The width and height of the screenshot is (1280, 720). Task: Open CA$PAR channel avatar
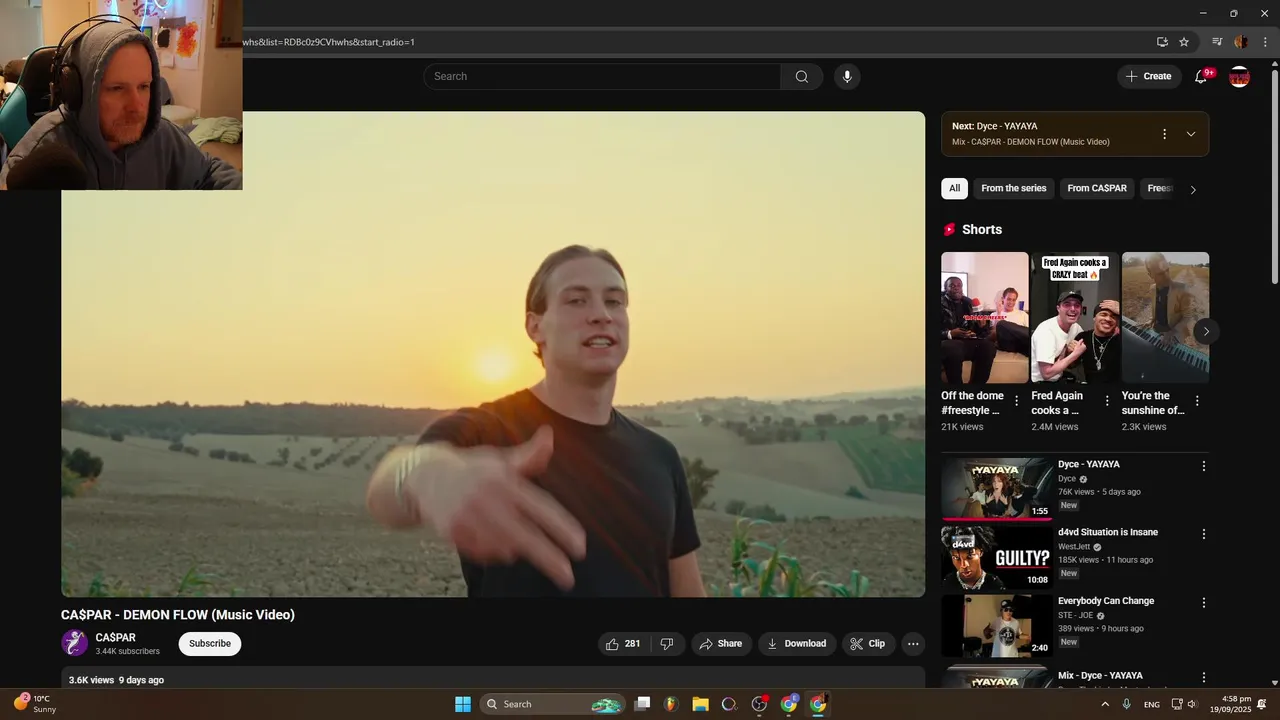click(x=74, y=643)
